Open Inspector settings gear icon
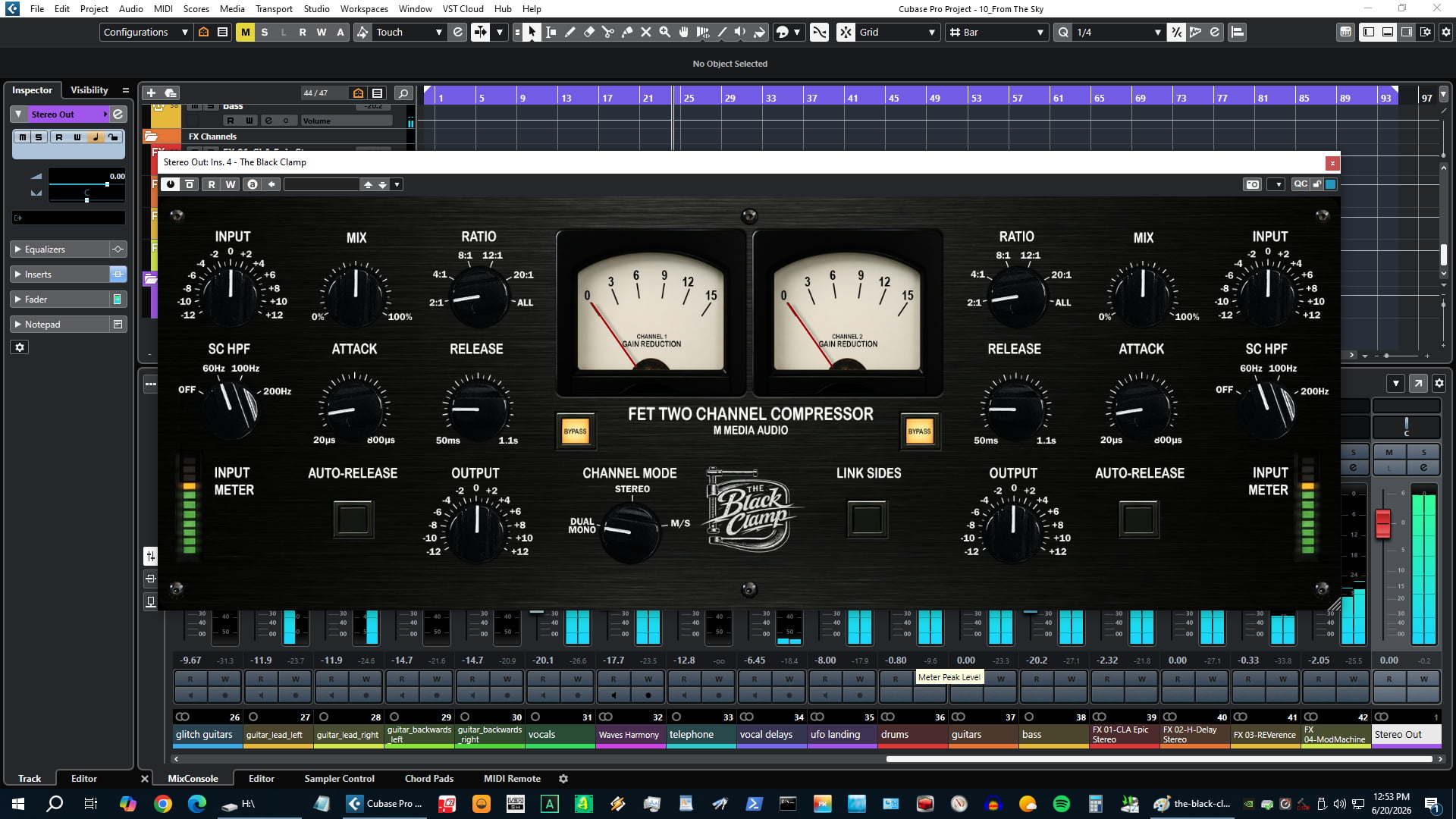 click(20, 347)
